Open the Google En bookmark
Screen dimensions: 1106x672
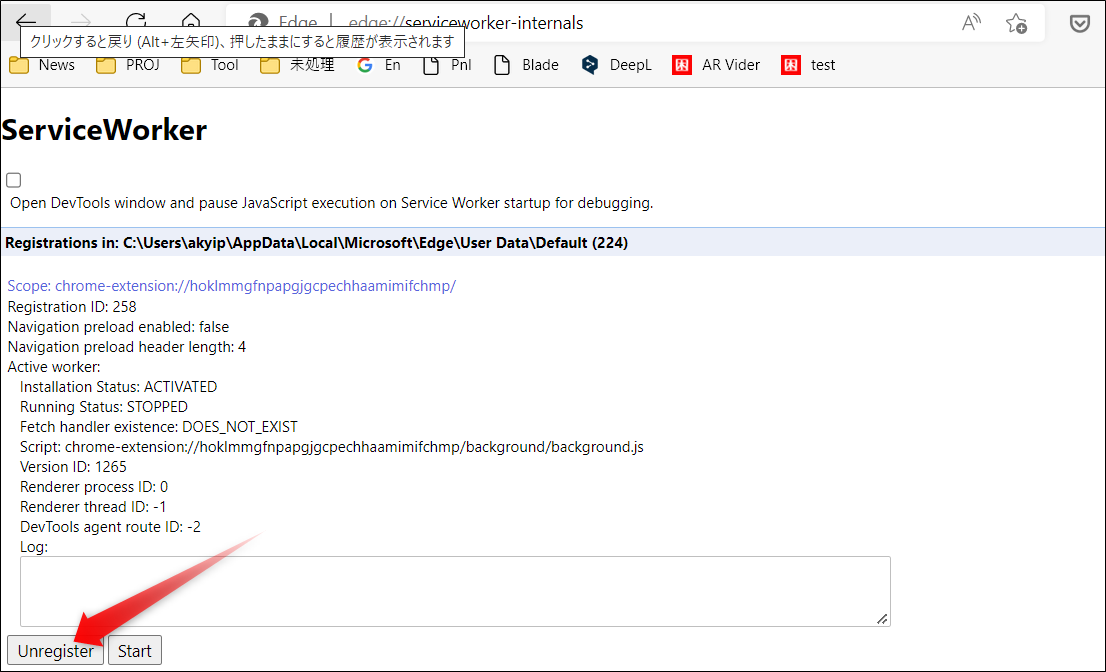tap(378, 64)
